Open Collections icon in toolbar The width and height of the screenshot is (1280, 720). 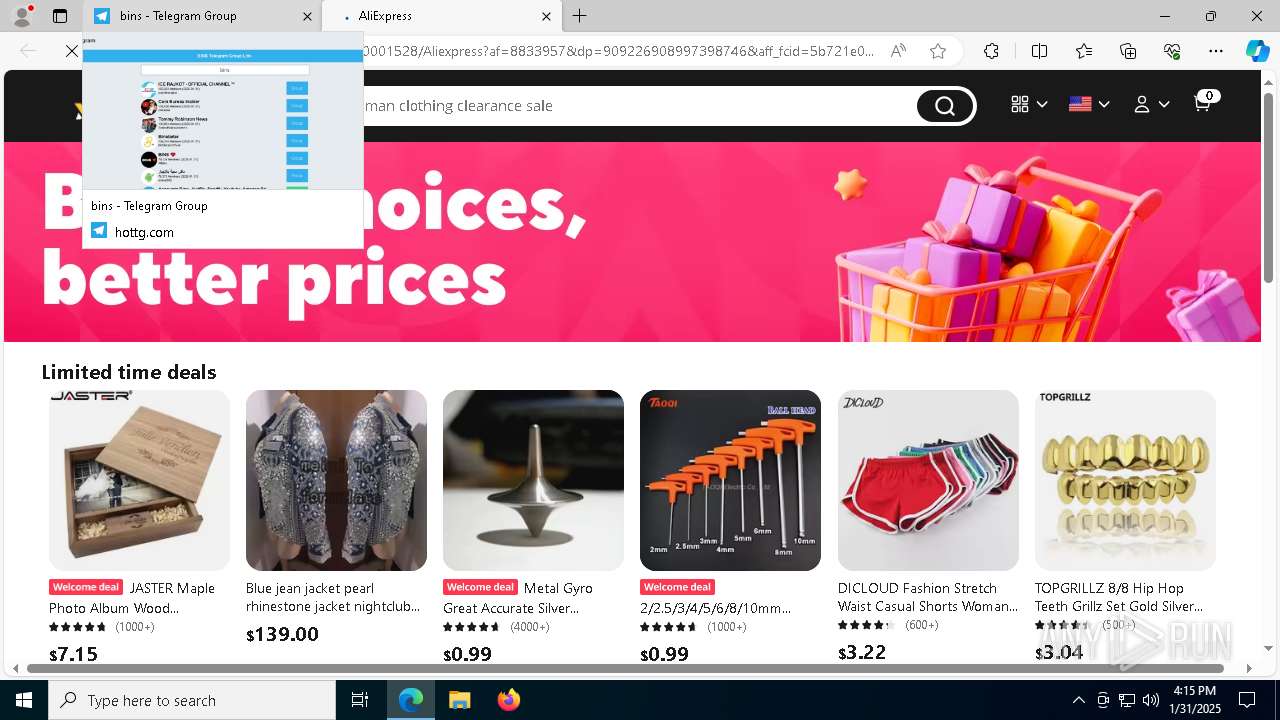click(1128, 51)
